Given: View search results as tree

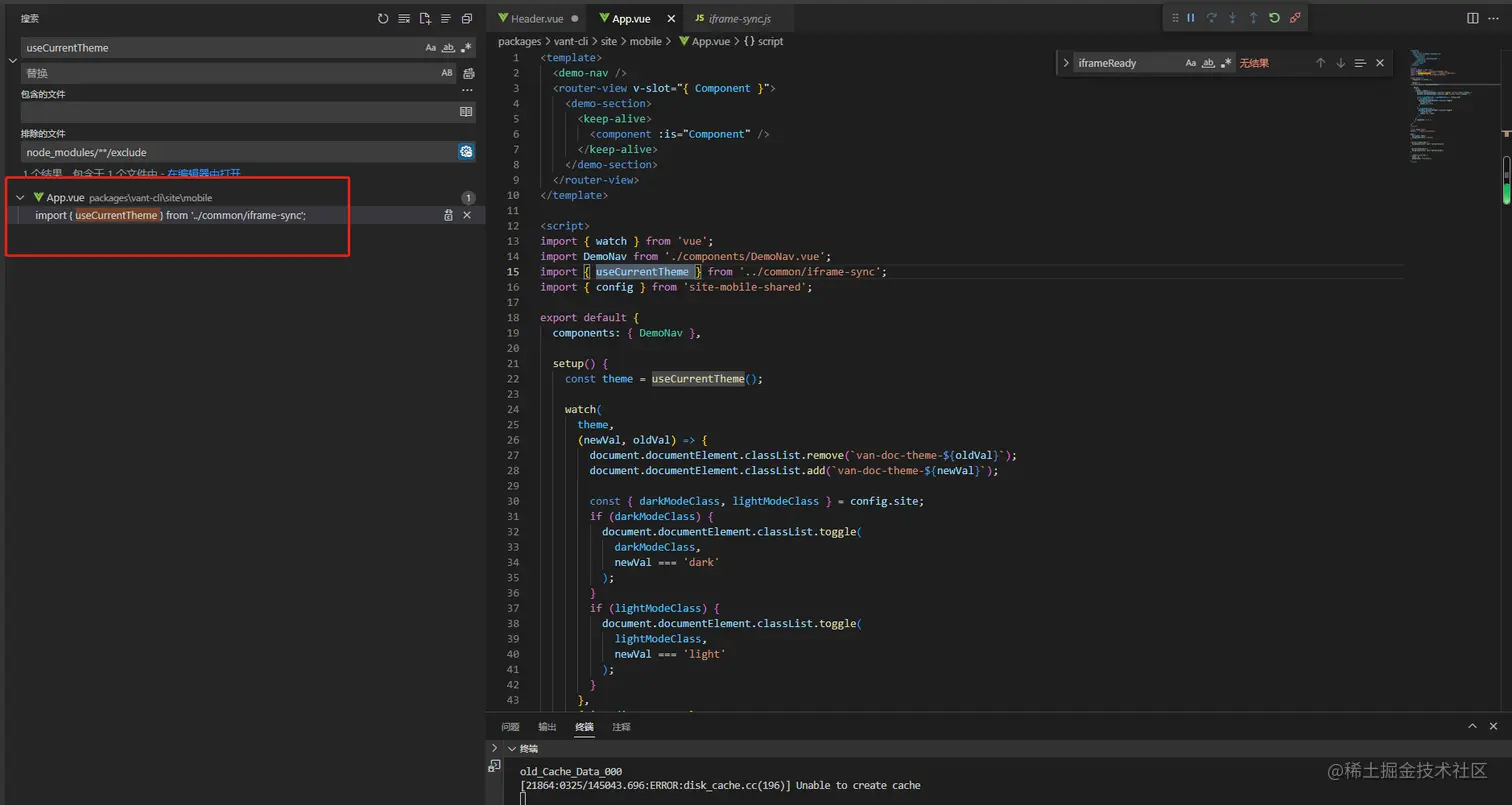Looking at the screenshot, I should (446, 18).
